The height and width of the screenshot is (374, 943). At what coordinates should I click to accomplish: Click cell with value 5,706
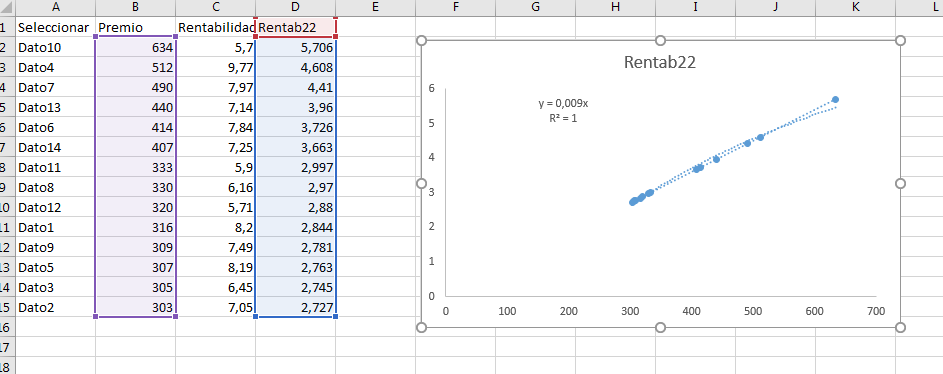pyautogui.click(x=295, y=48)
